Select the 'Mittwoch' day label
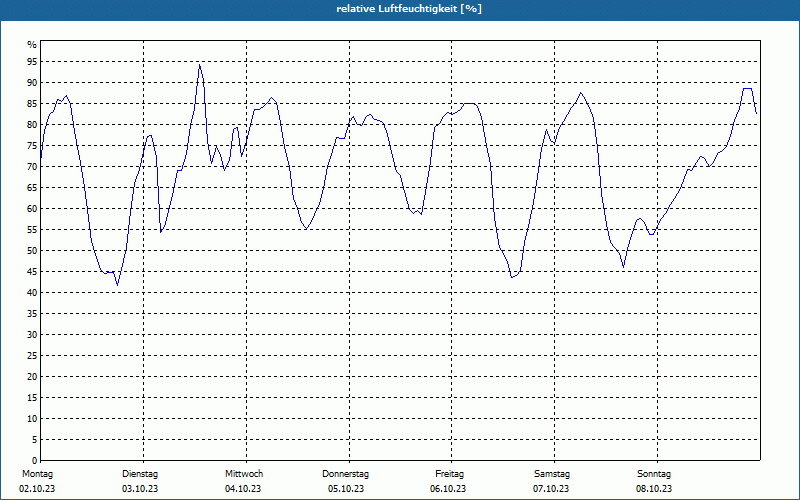Viewport: 800px width, 500px height. coord(244,474)
